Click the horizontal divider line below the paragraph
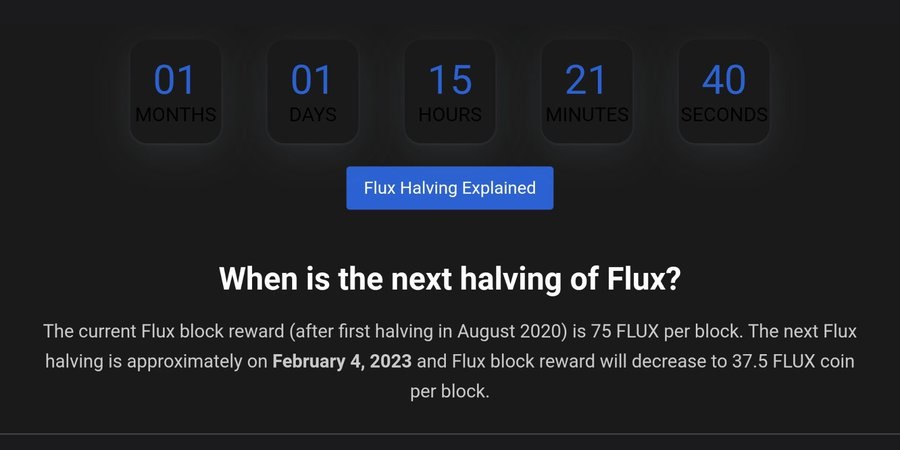This screenshot has width=900, height=450. [x=450, y=434]
